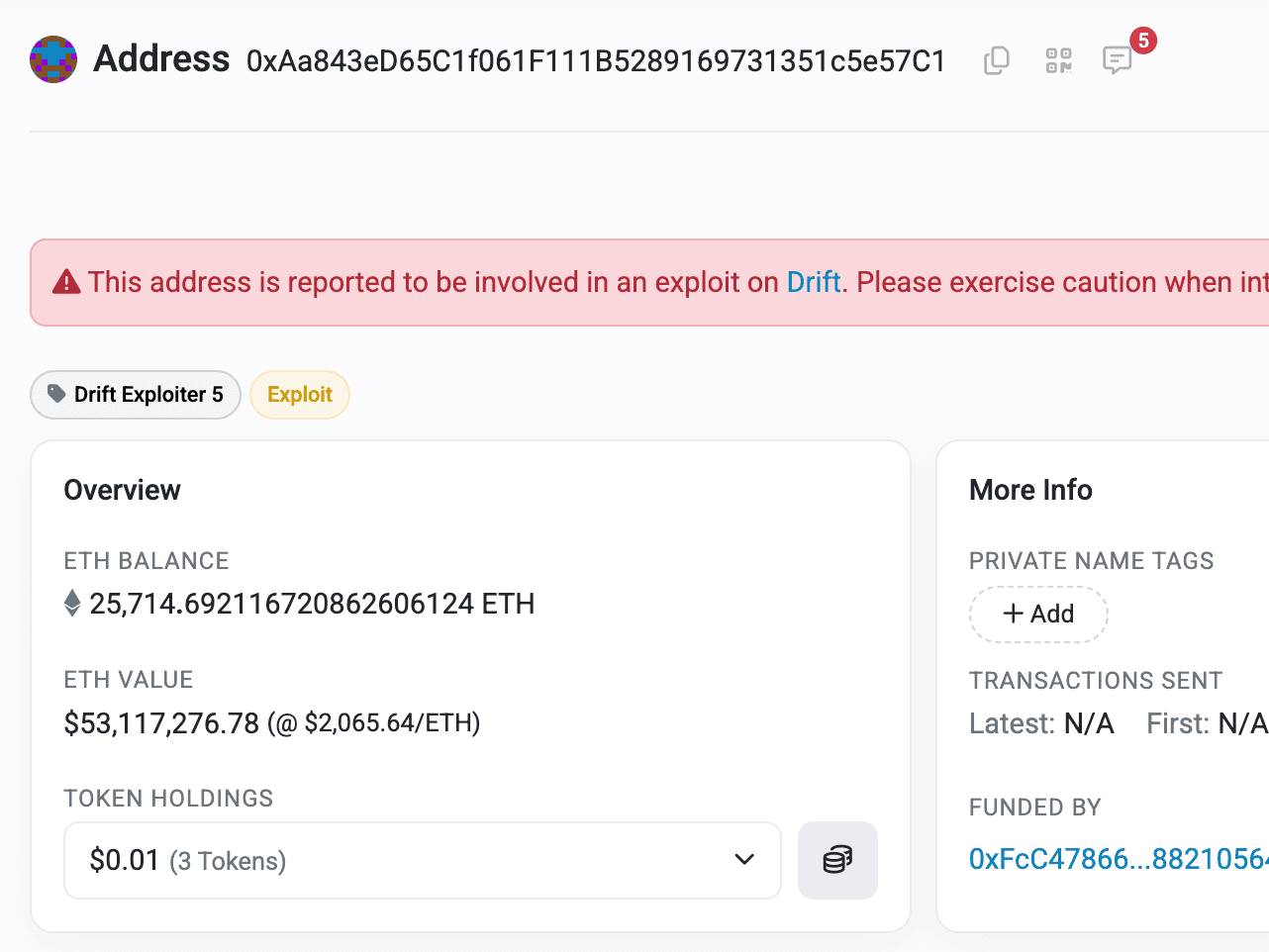Open the Drift link in the warning
The width and height of the screenshot is (1269, 952).
coord(814,283)
